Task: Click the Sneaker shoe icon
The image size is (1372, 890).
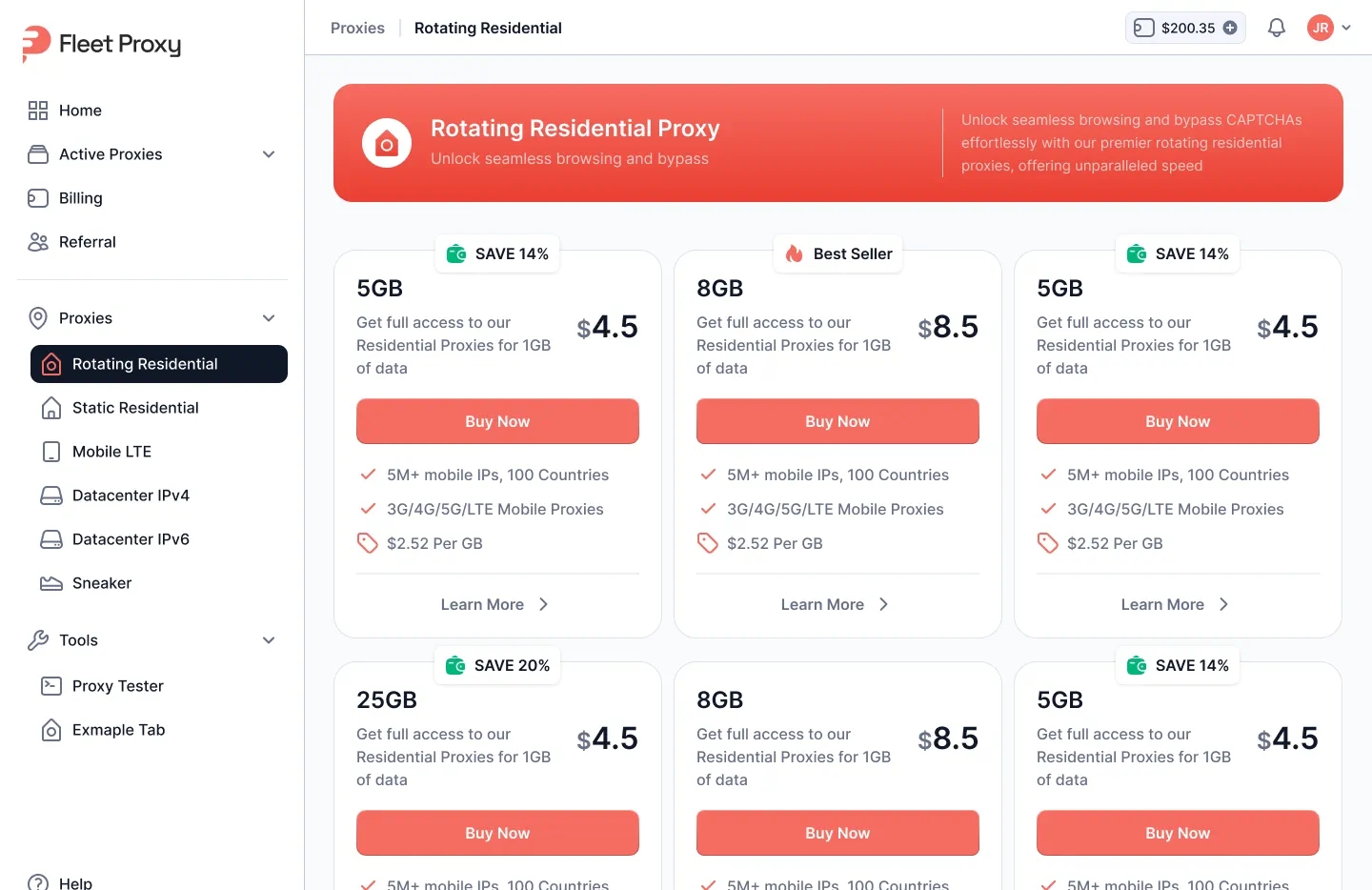Action: (51, 583)
